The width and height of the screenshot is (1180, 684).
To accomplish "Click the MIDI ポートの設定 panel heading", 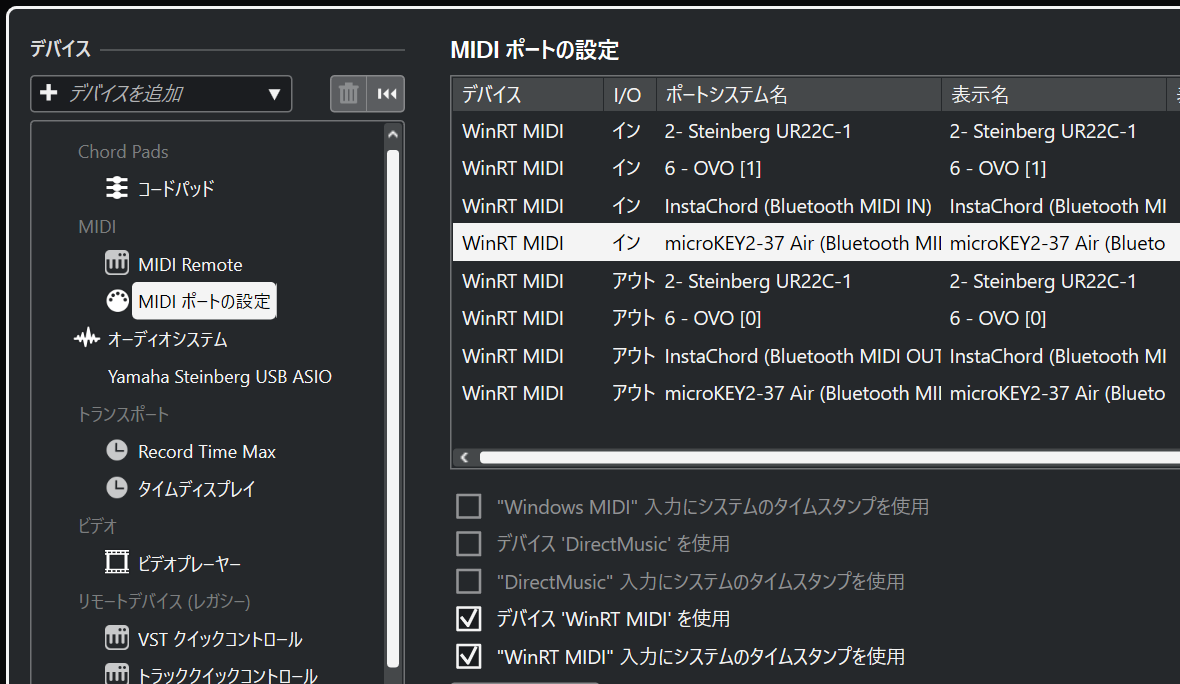I will [x=534, y=50].
